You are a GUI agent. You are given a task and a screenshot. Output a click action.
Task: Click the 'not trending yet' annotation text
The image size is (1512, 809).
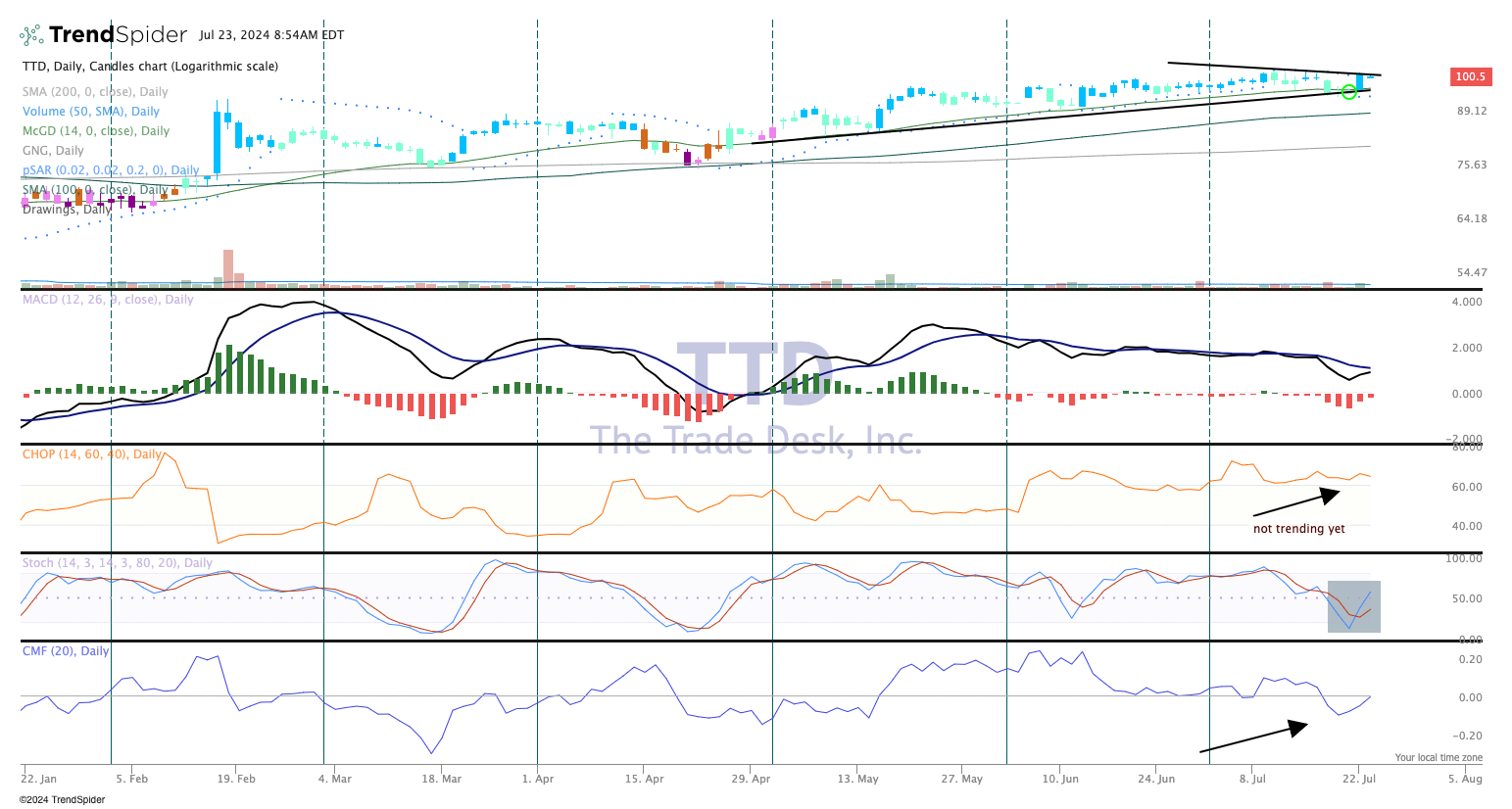(1298, 529)
